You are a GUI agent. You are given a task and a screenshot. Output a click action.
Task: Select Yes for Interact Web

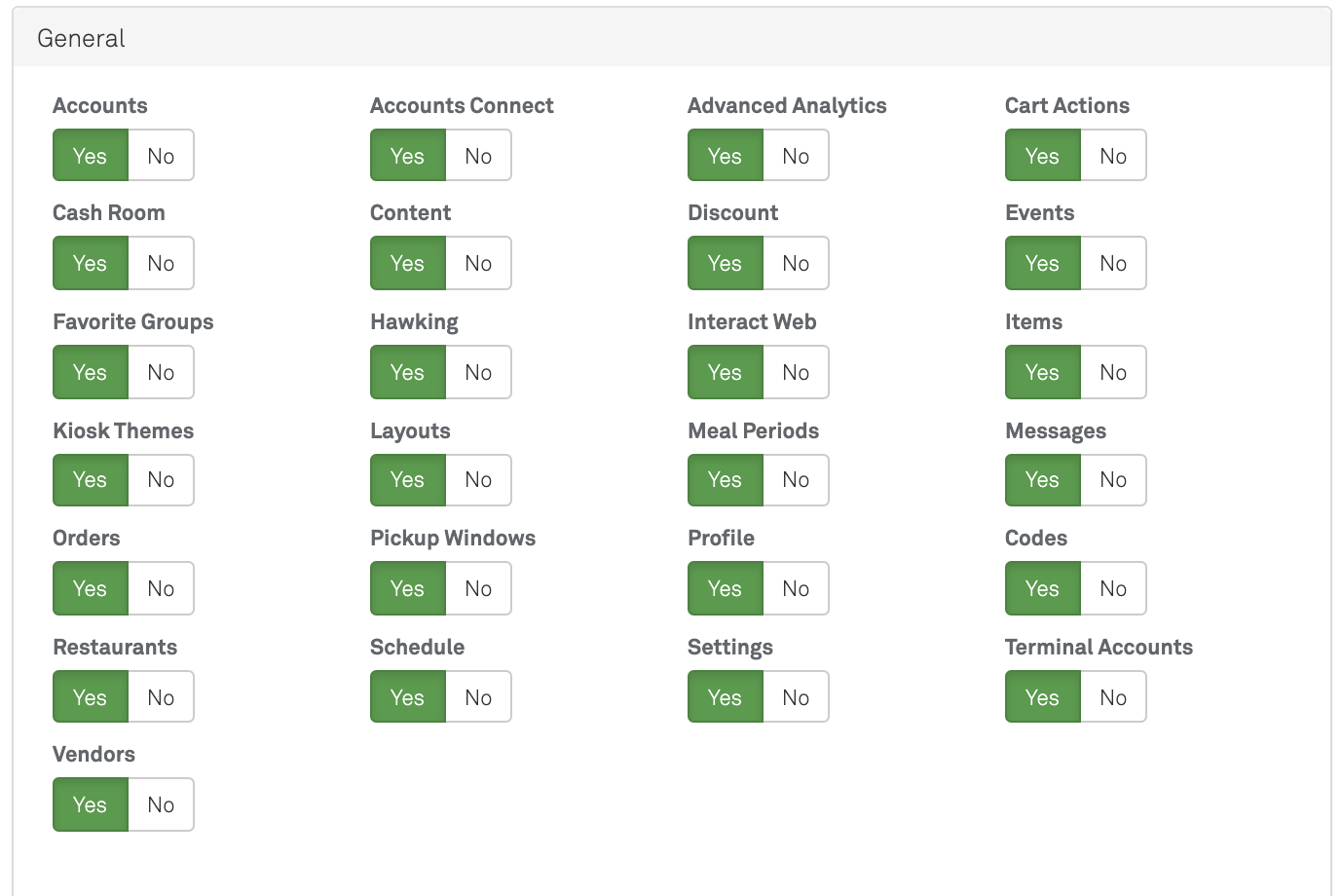click(725, 372)
